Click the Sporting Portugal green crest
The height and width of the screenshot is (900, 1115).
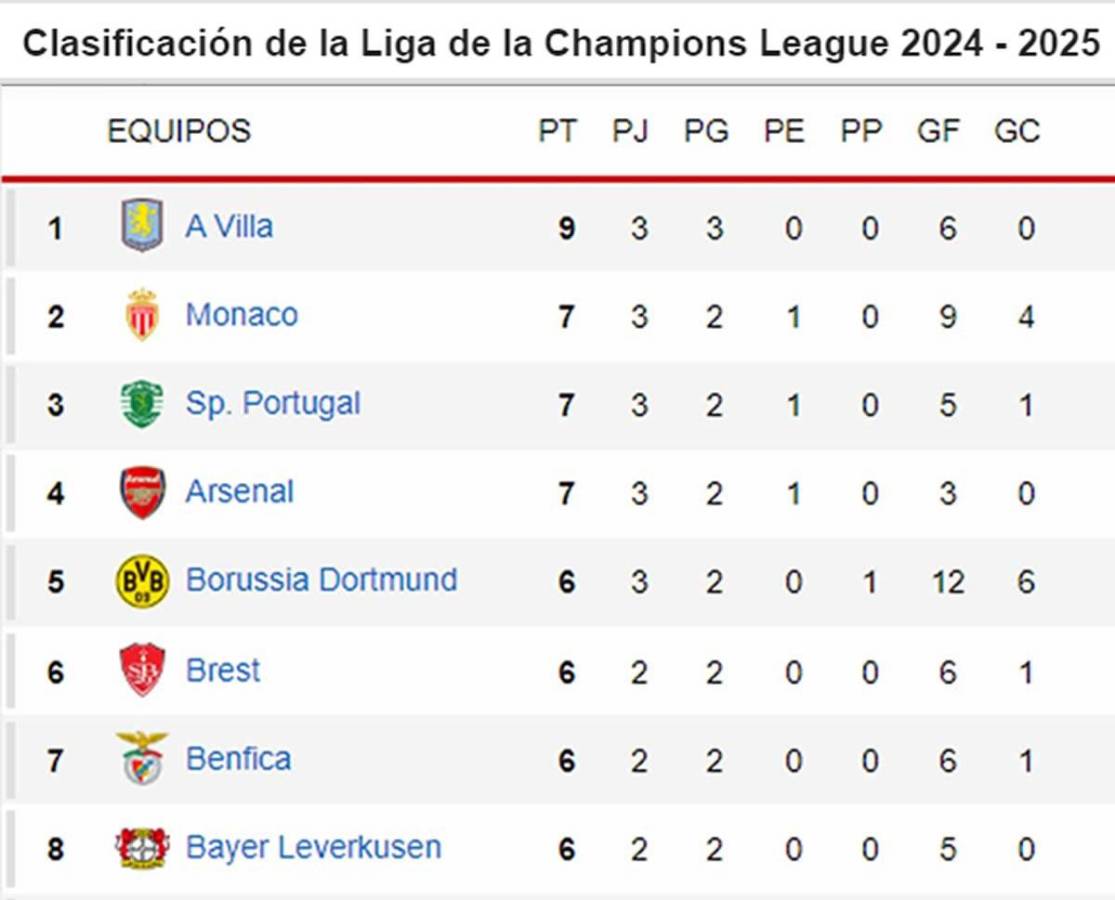point(142,403)
